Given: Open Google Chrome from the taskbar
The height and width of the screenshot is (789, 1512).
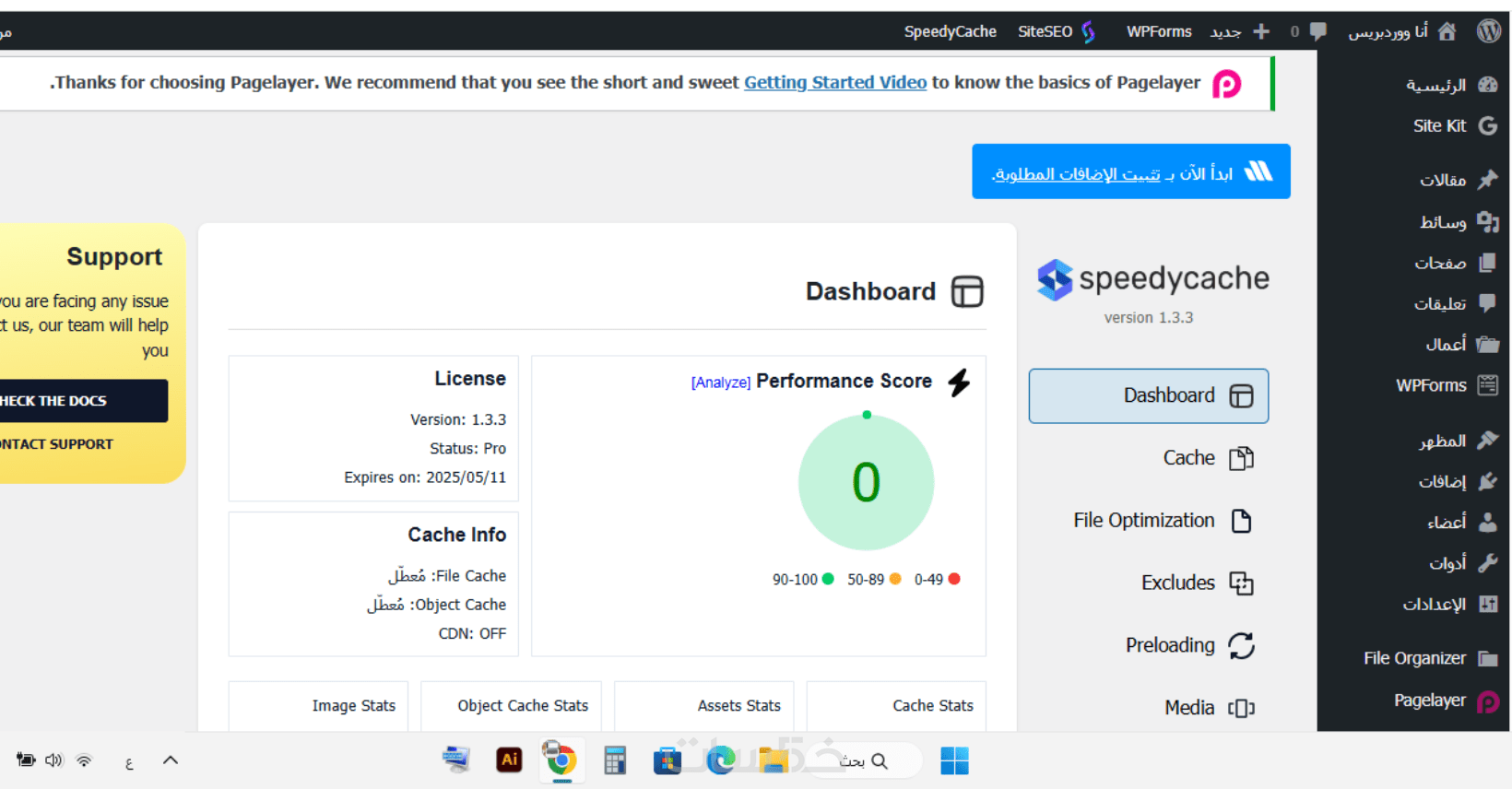Looking at the screenshot, I should click(561, 760).
